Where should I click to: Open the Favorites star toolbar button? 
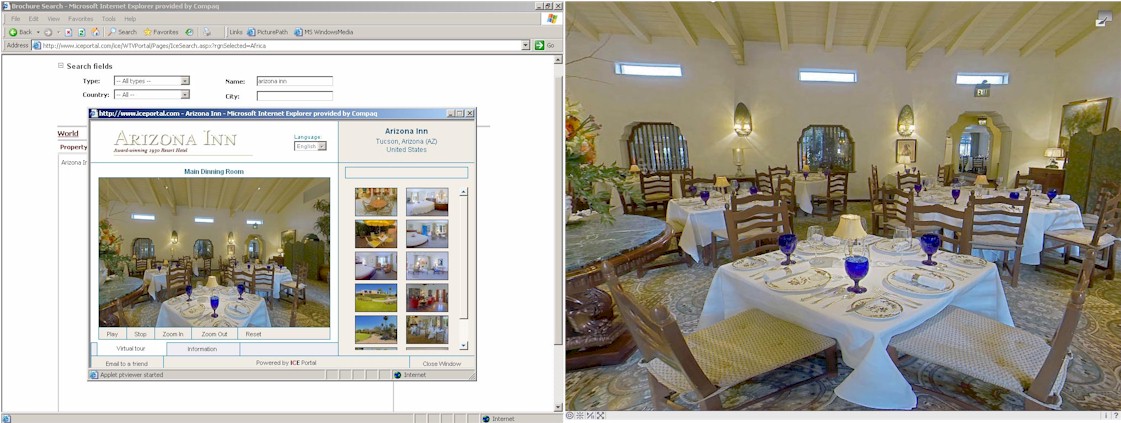pyautogui.click(x=161, y=32)
